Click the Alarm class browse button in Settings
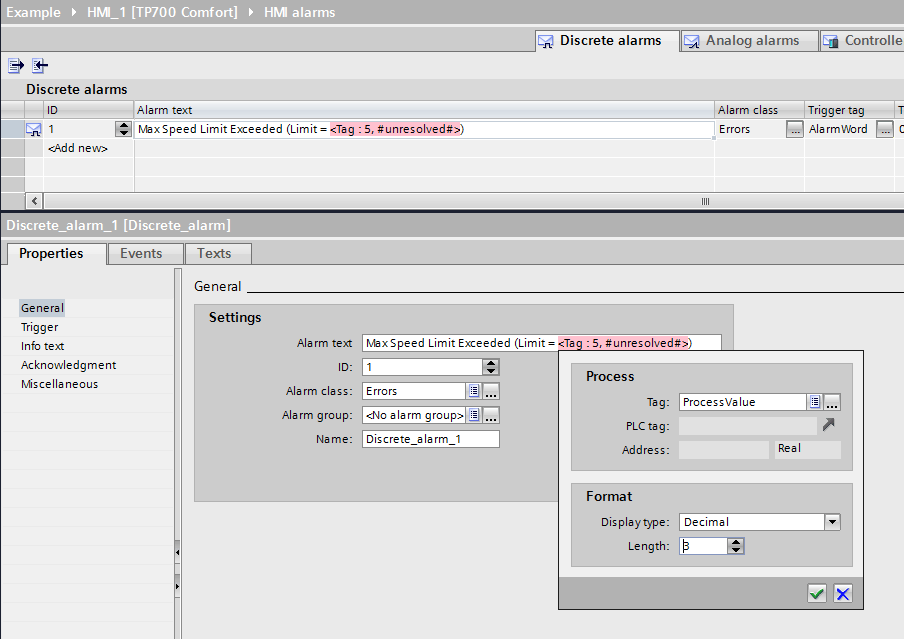This screenshot has width=904, height=639. pyautogui.click(x=491, y=391)
